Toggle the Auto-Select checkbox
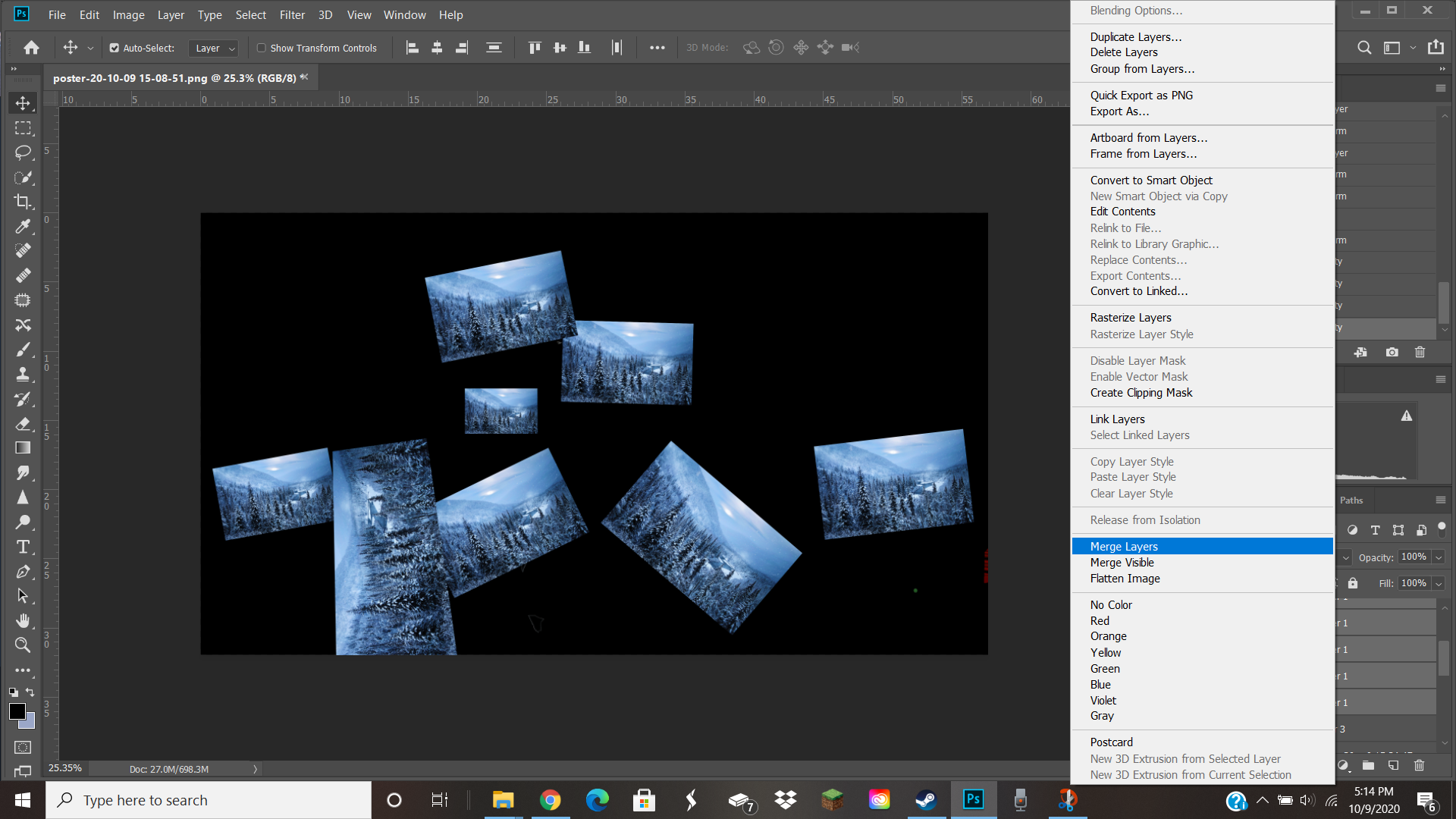Screen dimensions: 1456x819 115,48
